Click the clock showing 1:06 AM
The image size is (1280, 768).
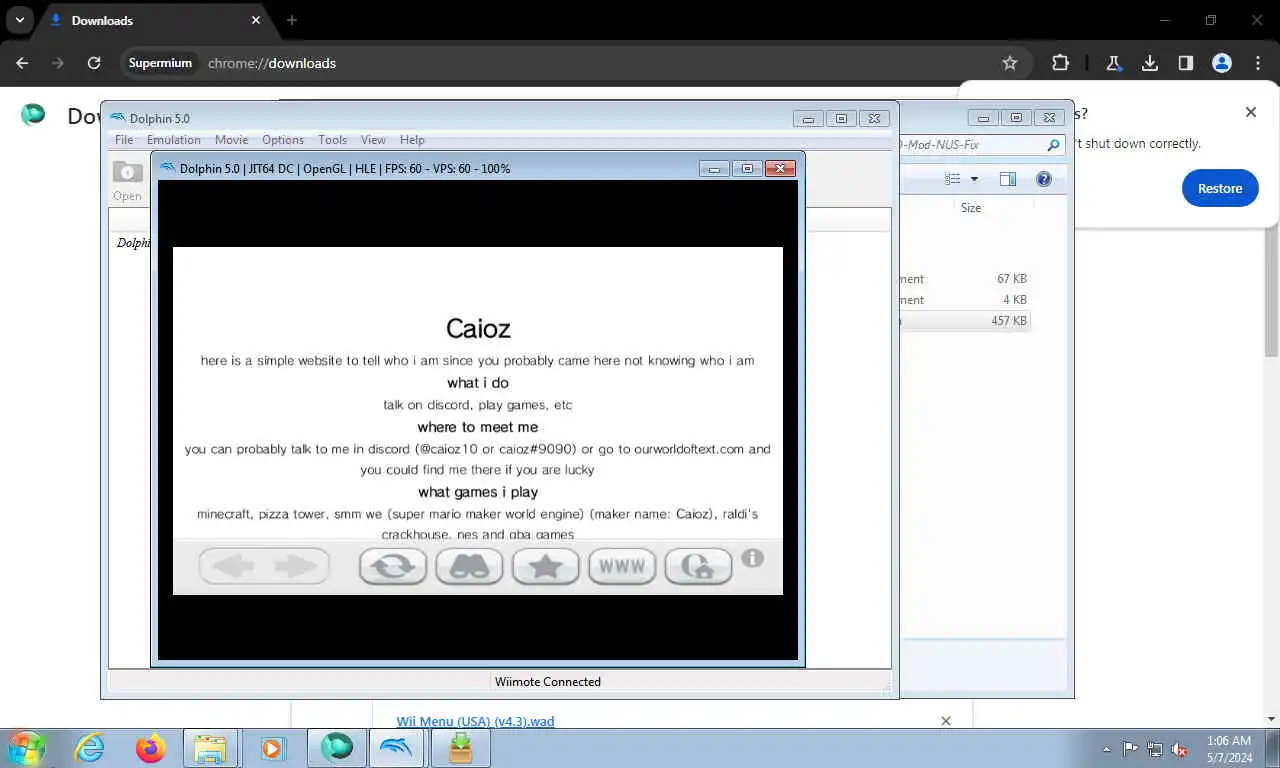(1228, 741)
